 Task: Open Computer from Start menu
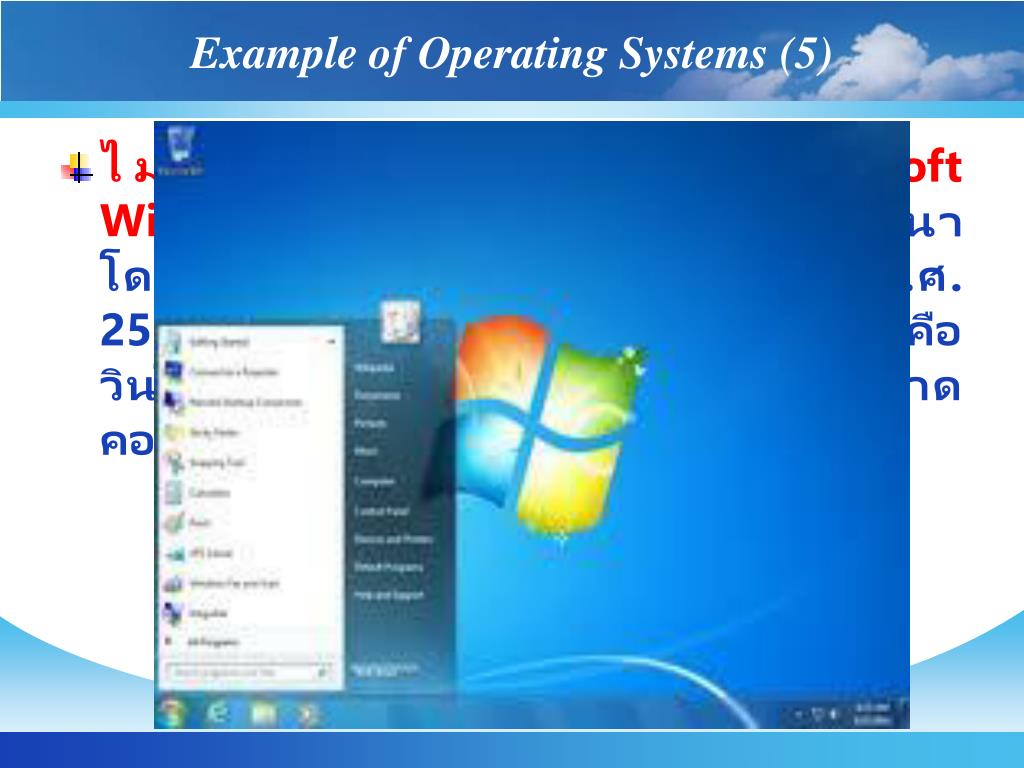tap(374, 481)
